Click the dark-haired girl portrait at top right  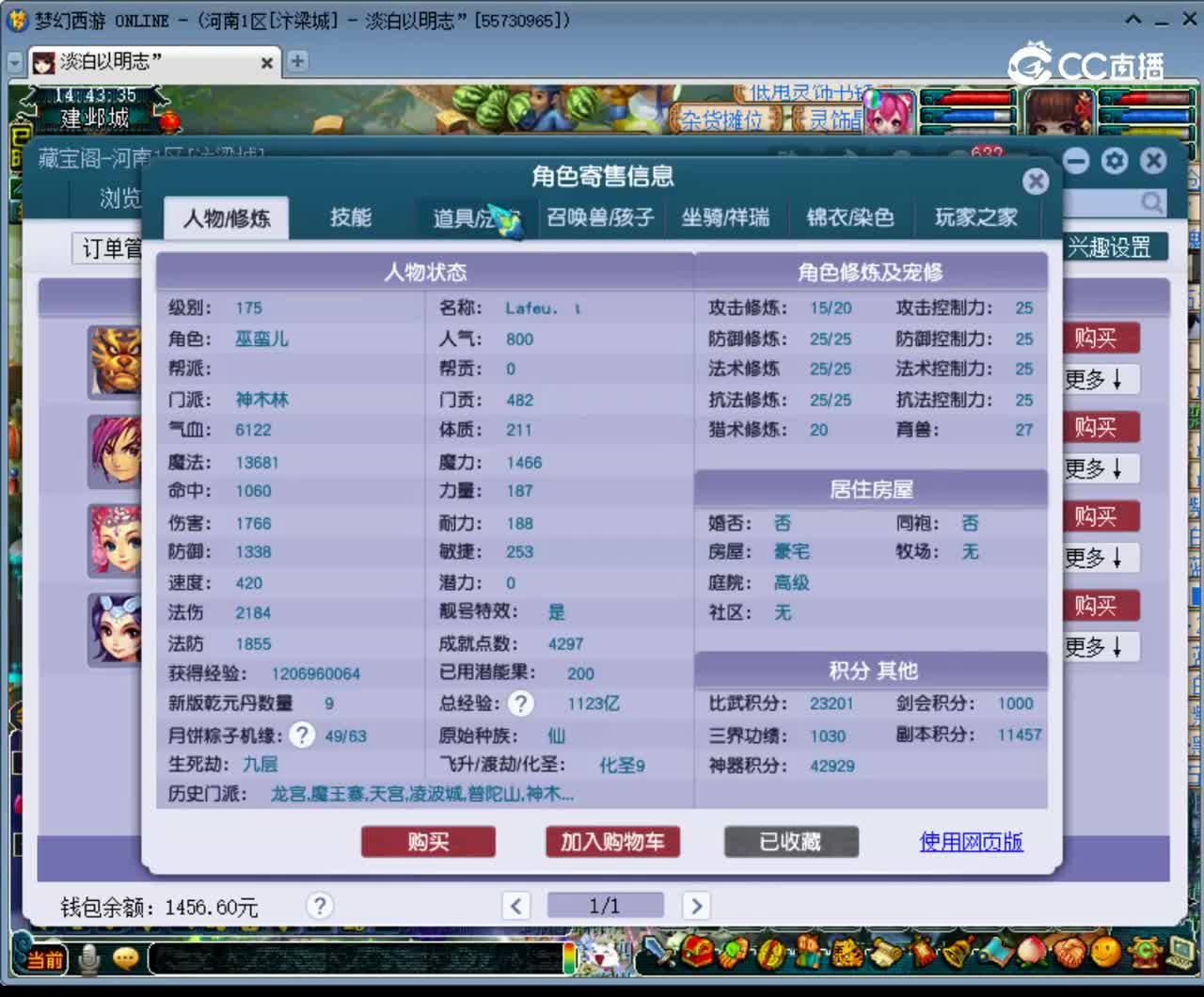click(x=1059, y=112)
